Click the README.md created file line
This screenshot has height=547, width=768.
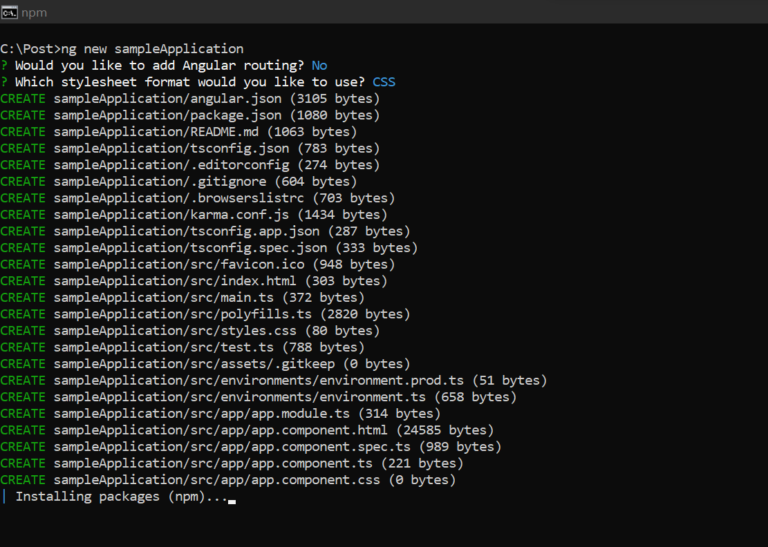coord(179,132)
